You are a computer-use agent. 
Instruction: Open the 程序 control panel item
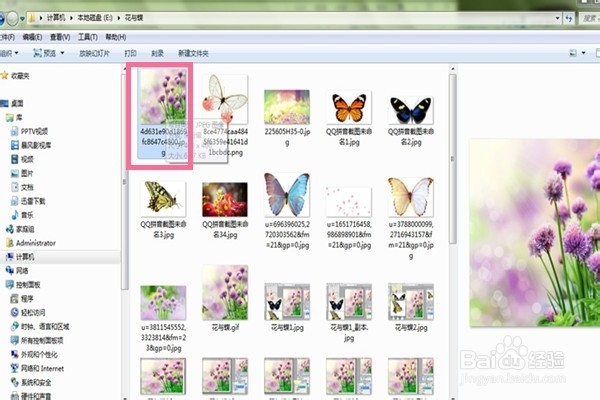[x=22, y=299]
